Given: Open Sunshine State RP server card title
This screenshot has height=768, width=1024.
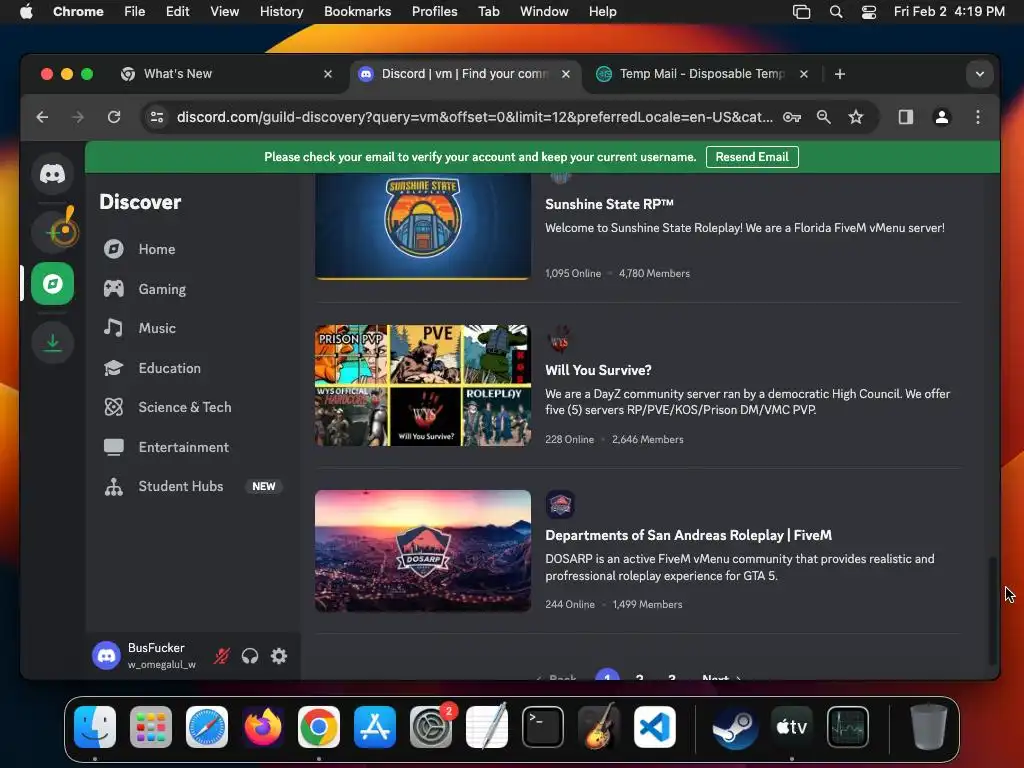Looking at the screenshot, I should point(609,204).
